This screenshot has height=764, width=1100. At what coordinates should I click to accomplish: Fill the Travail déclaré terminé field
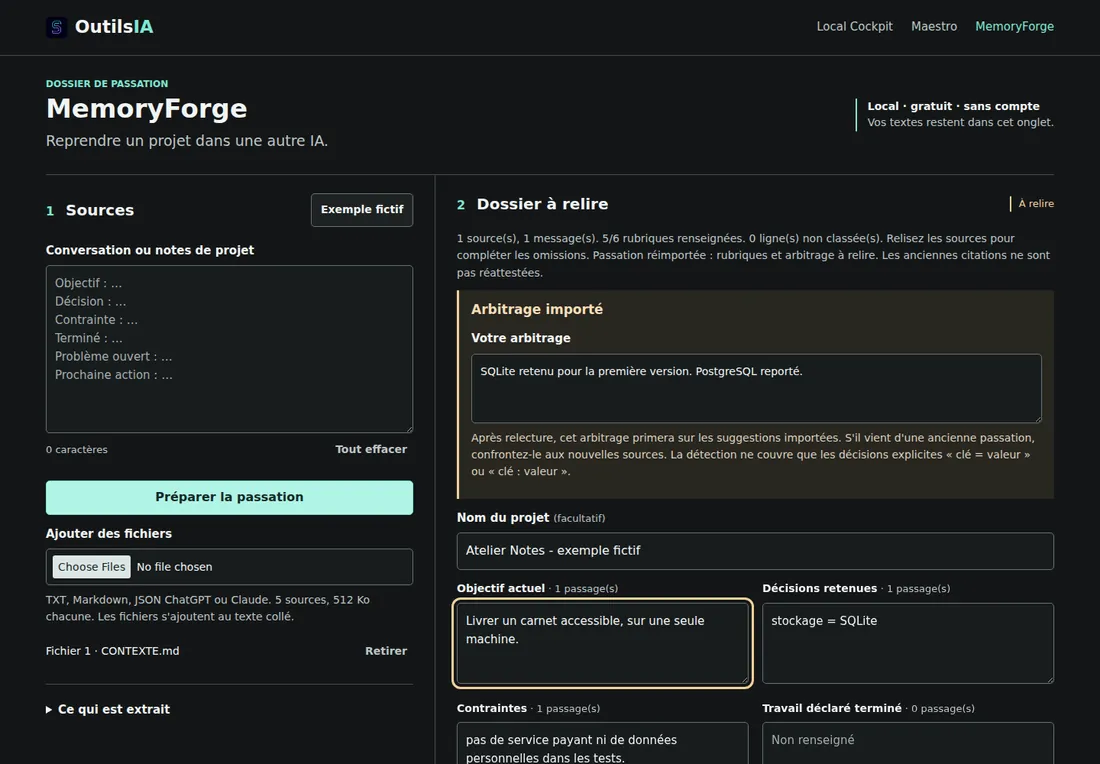[x=908, y=744]
